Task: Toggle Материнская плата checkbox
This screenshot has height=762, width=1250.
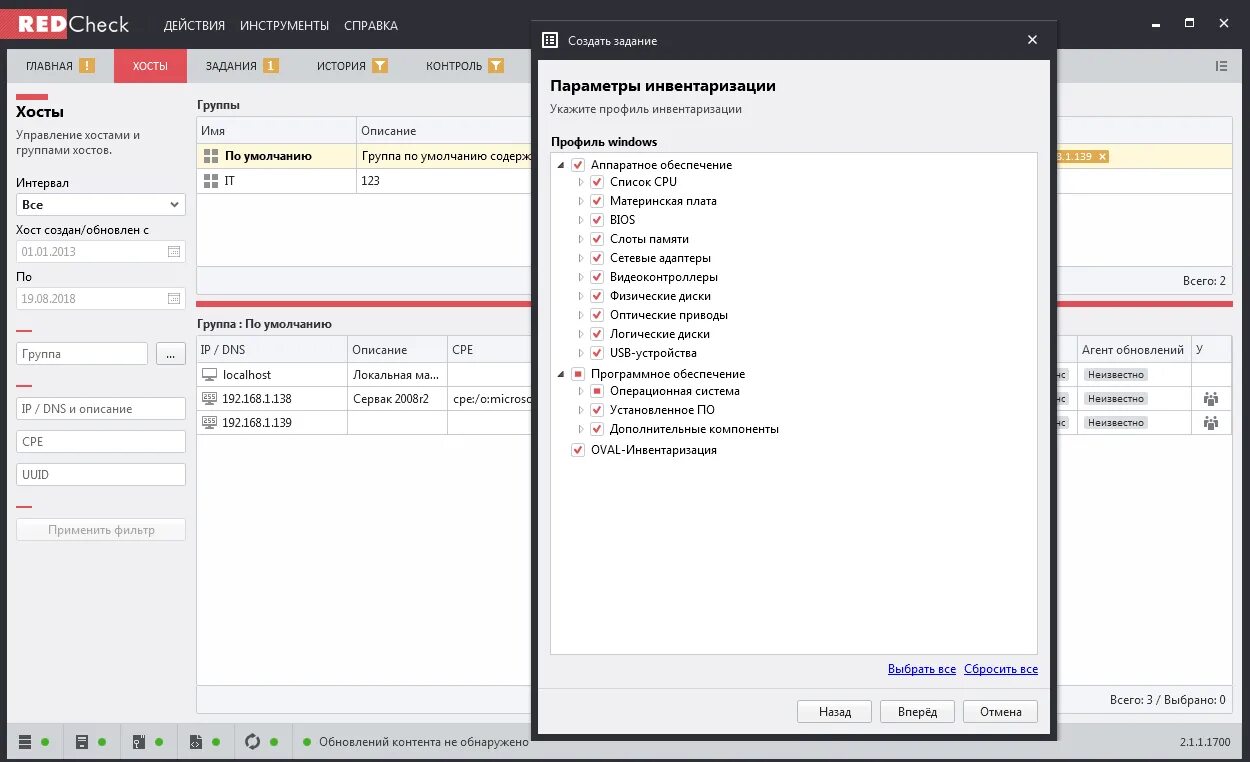Action: [x=597, y=201]
